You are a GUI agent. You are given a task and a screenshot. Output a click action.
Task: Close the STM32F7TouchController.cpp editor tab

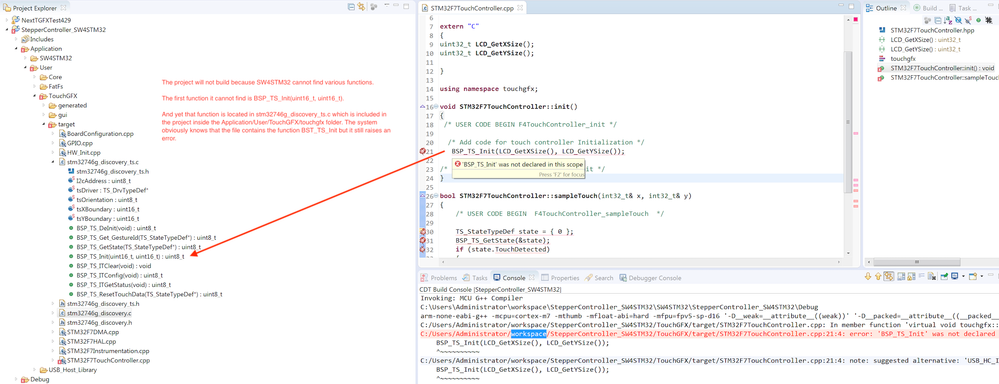pos(520,8)
